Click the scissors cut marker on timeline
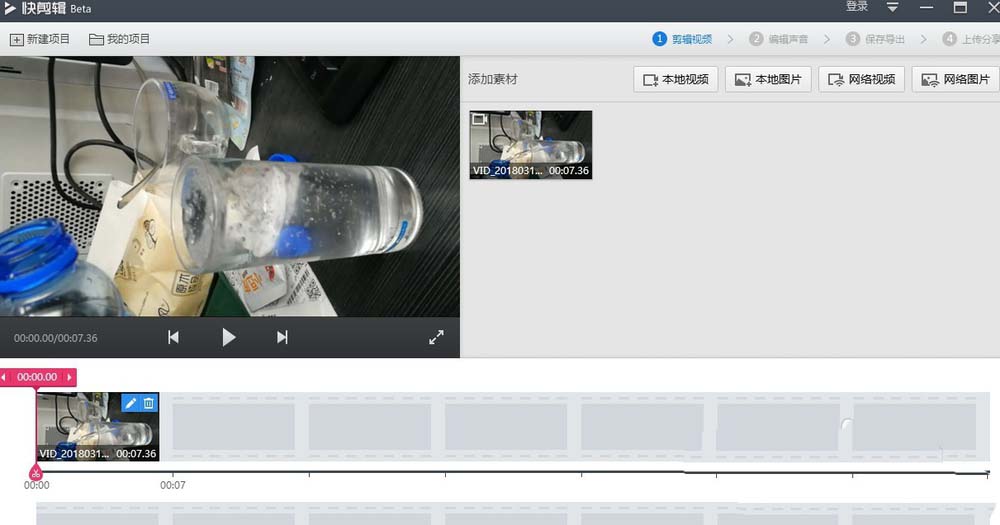The height and width of the screenshot is (525, 1000). pos(36,473)
